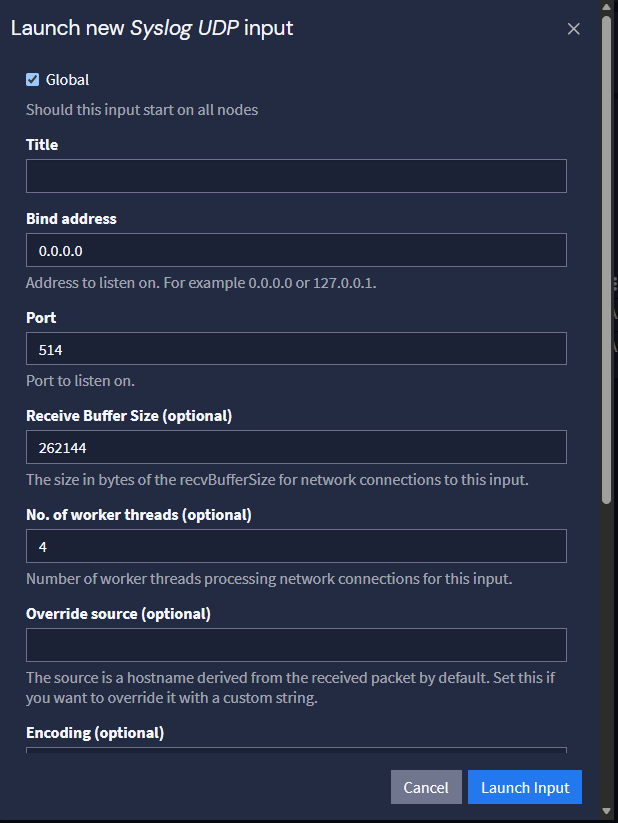This screenshot has width=618, height=823.
Task: Close the Launch new Syslog UDP input dialog
Action: click(x=573, y=29)
